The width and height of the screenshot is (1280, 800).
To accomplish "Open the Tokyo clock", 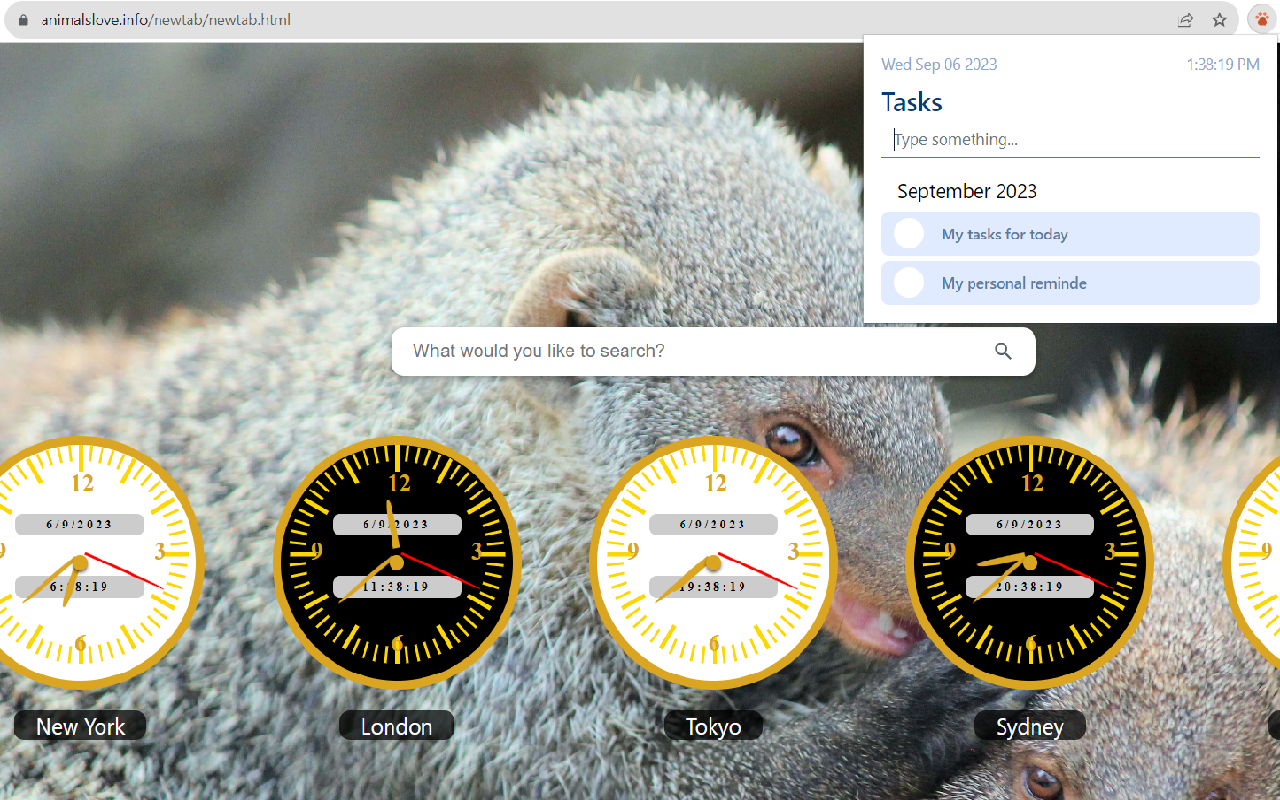I will click(x=713, y=562).
